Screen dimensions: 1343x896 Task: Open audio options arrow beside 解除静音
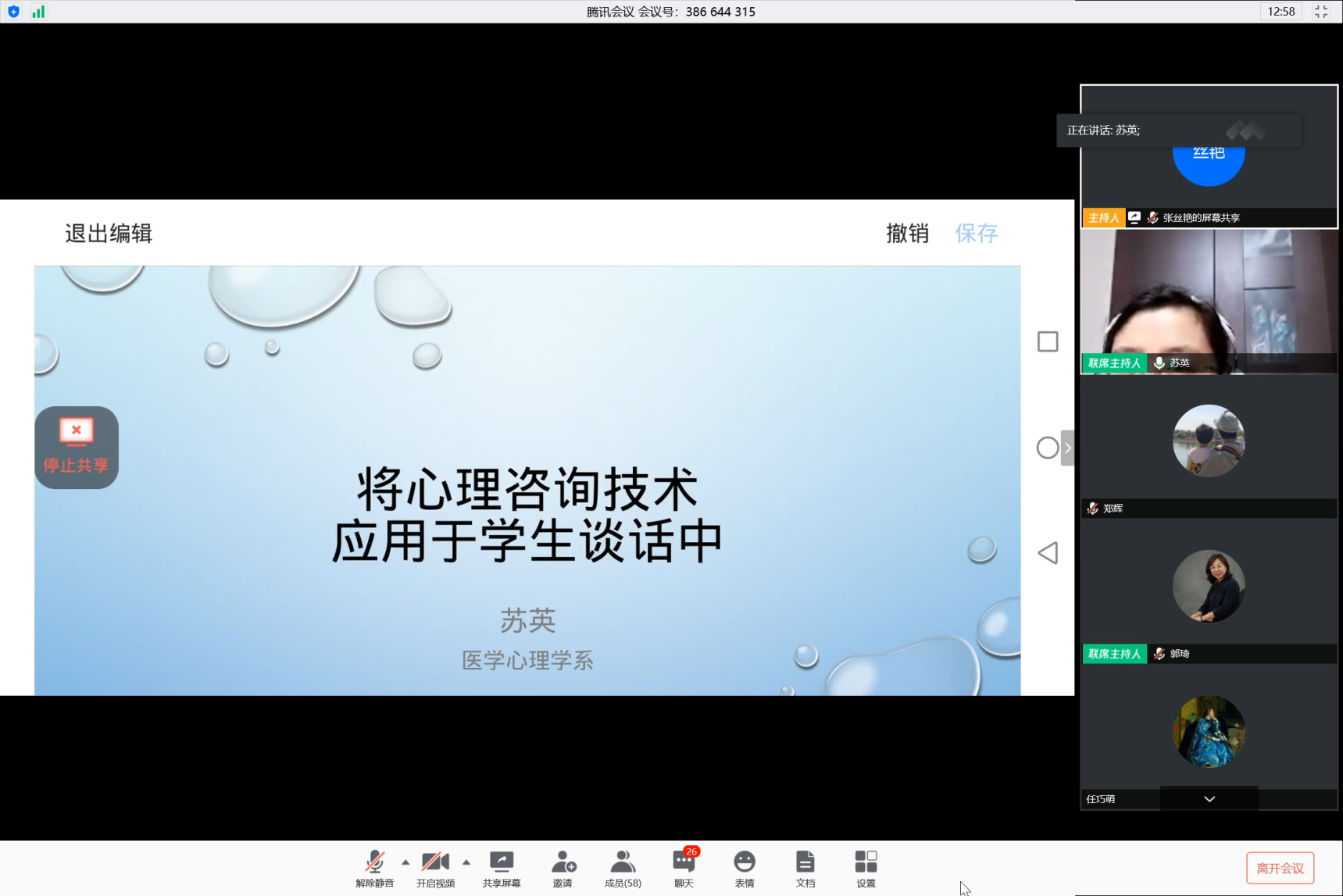click(x=405, y=862)
